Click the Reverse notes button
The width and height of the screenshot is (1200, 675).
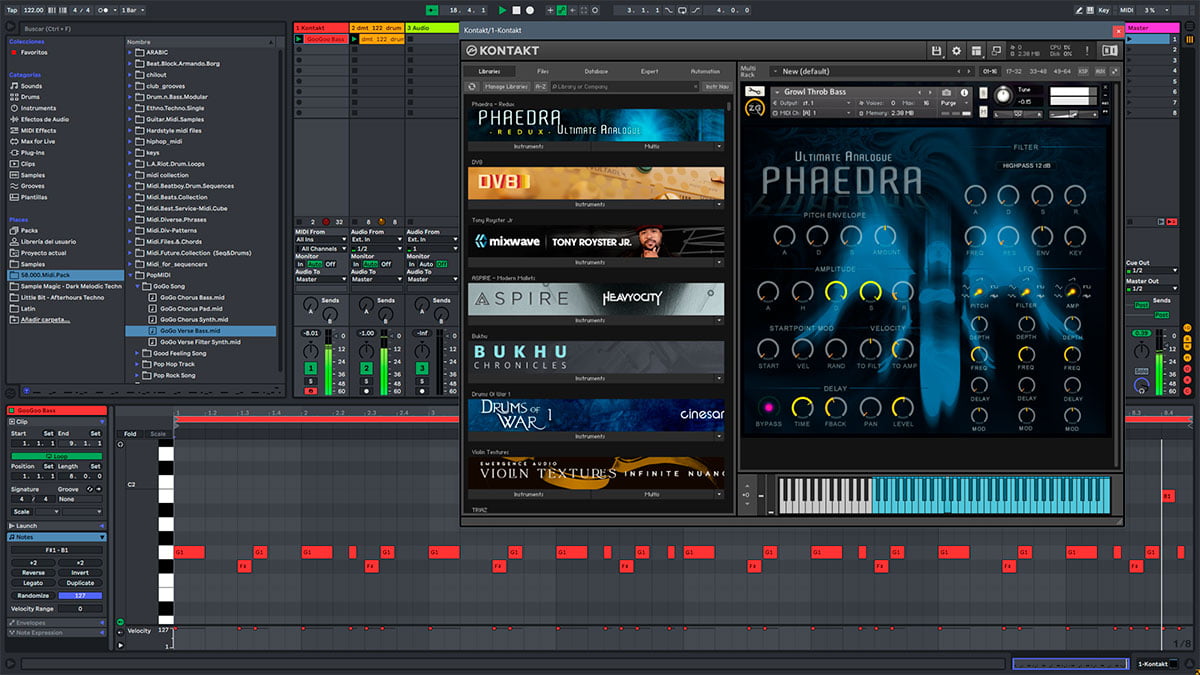tap(33, 573)
